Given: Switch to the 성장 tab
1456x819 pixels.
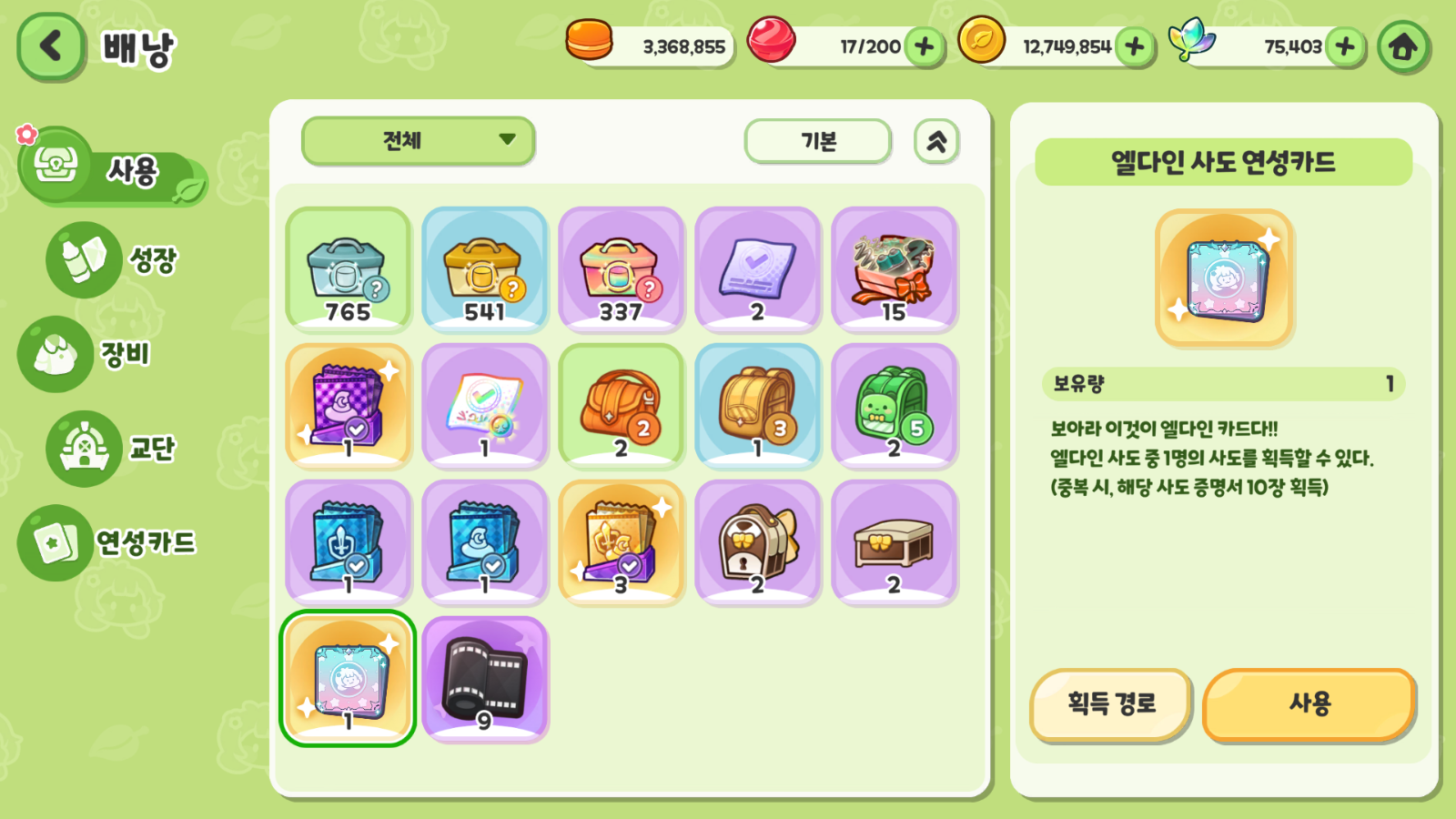Looking at the screenshot, I should (114, 260).
